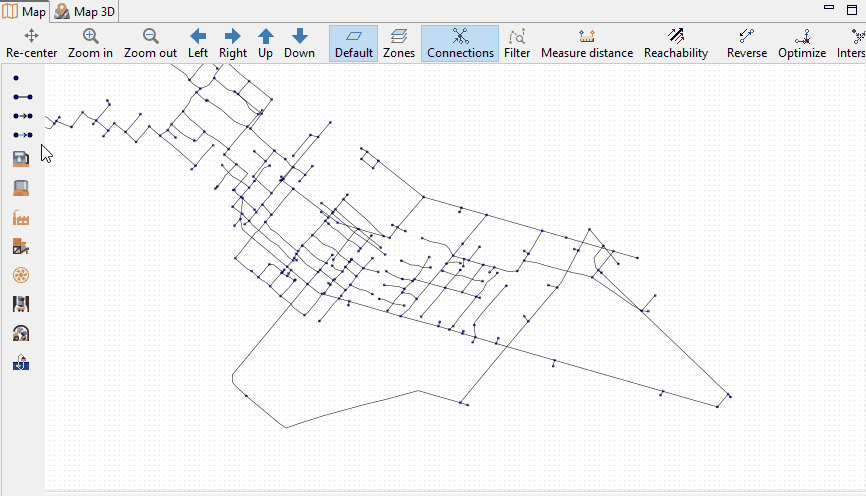Minimize the map panel
866x496 pixels.
(x=828, y=8)
